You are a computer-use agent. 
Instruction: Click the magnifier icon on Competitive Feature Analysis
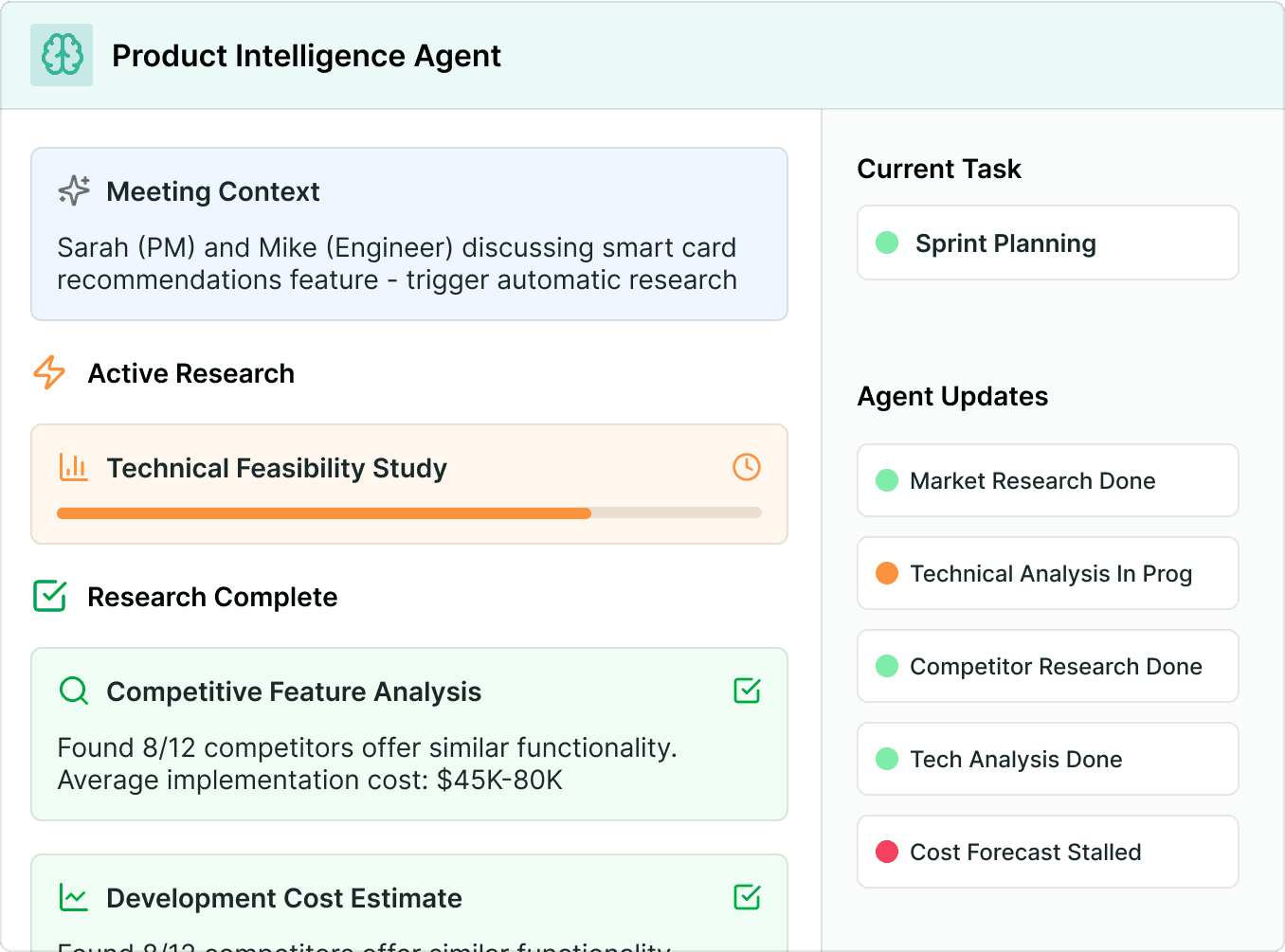[74, 691]
